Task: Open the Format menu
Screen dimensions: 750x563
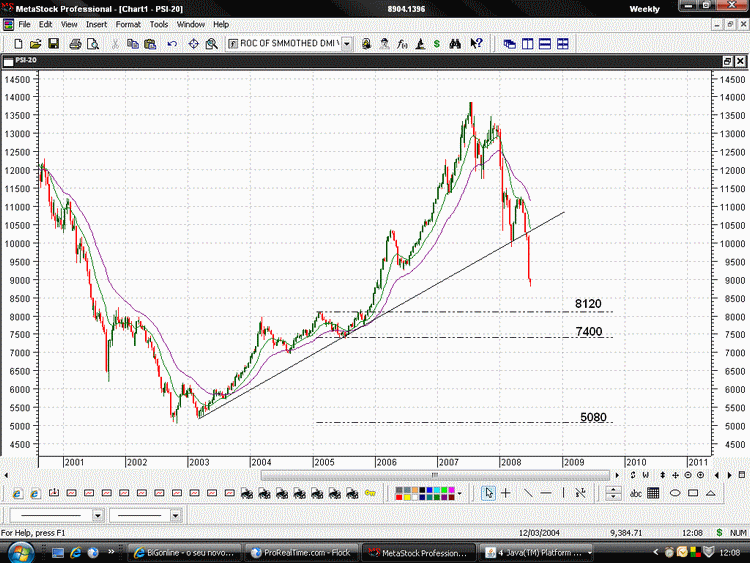Action: (128, 24)
